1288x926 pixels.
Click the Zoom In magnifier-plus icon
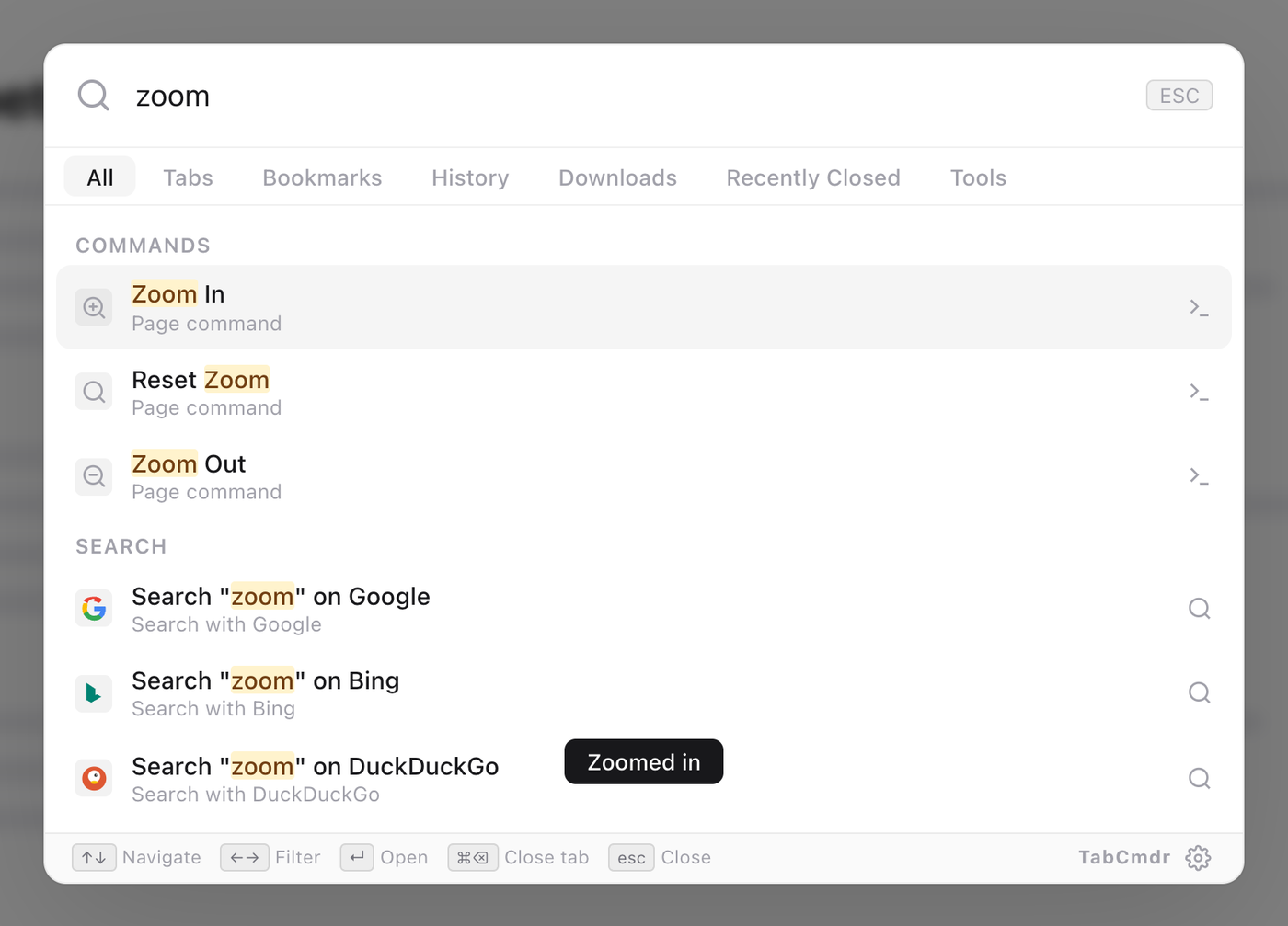[x=94, y=307]
